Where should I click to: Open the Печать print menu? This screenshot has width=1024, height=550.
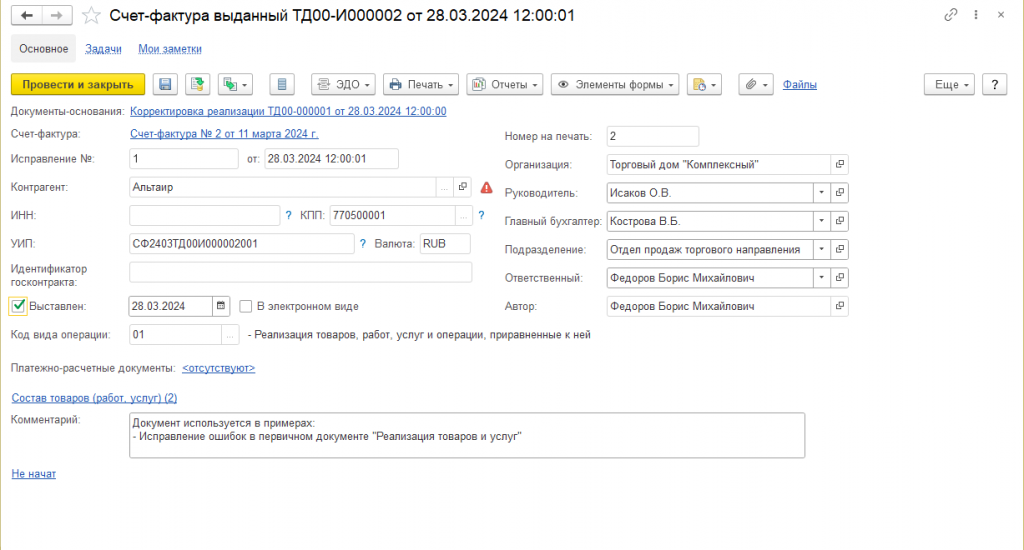pos(421,84)
